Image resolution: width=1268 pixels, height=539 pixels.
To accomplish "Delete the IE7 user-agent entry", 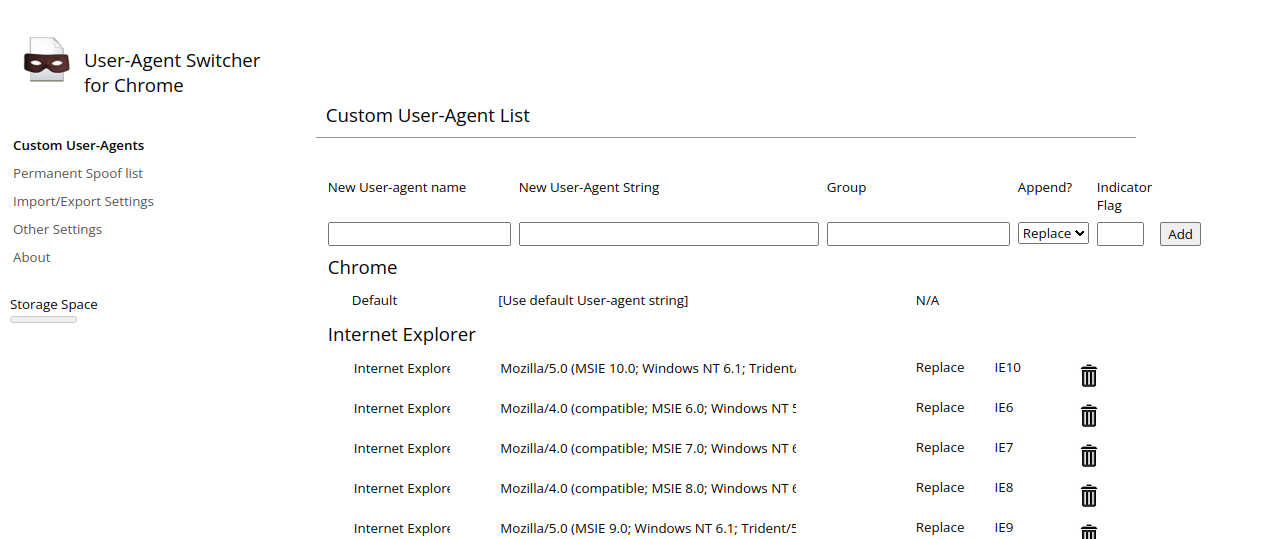I will (x=1089, y=456).
